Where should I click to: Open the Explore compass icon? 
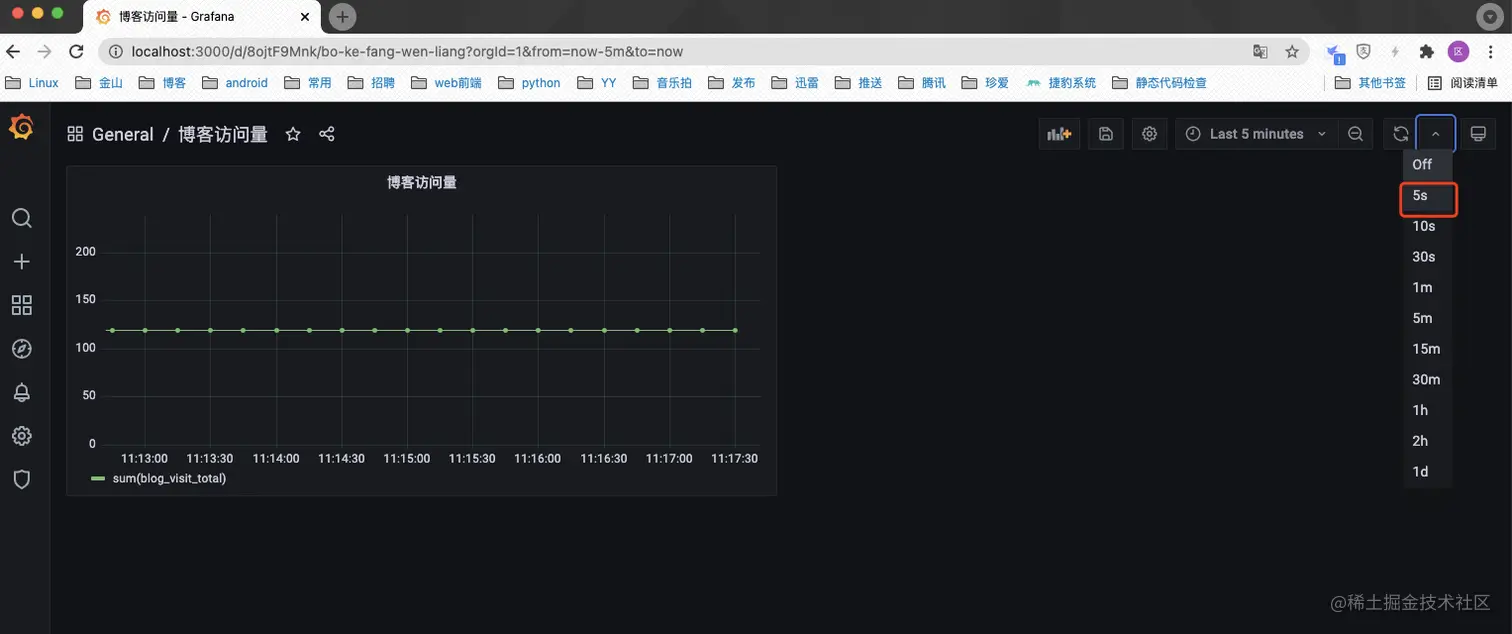pos(21,348)
